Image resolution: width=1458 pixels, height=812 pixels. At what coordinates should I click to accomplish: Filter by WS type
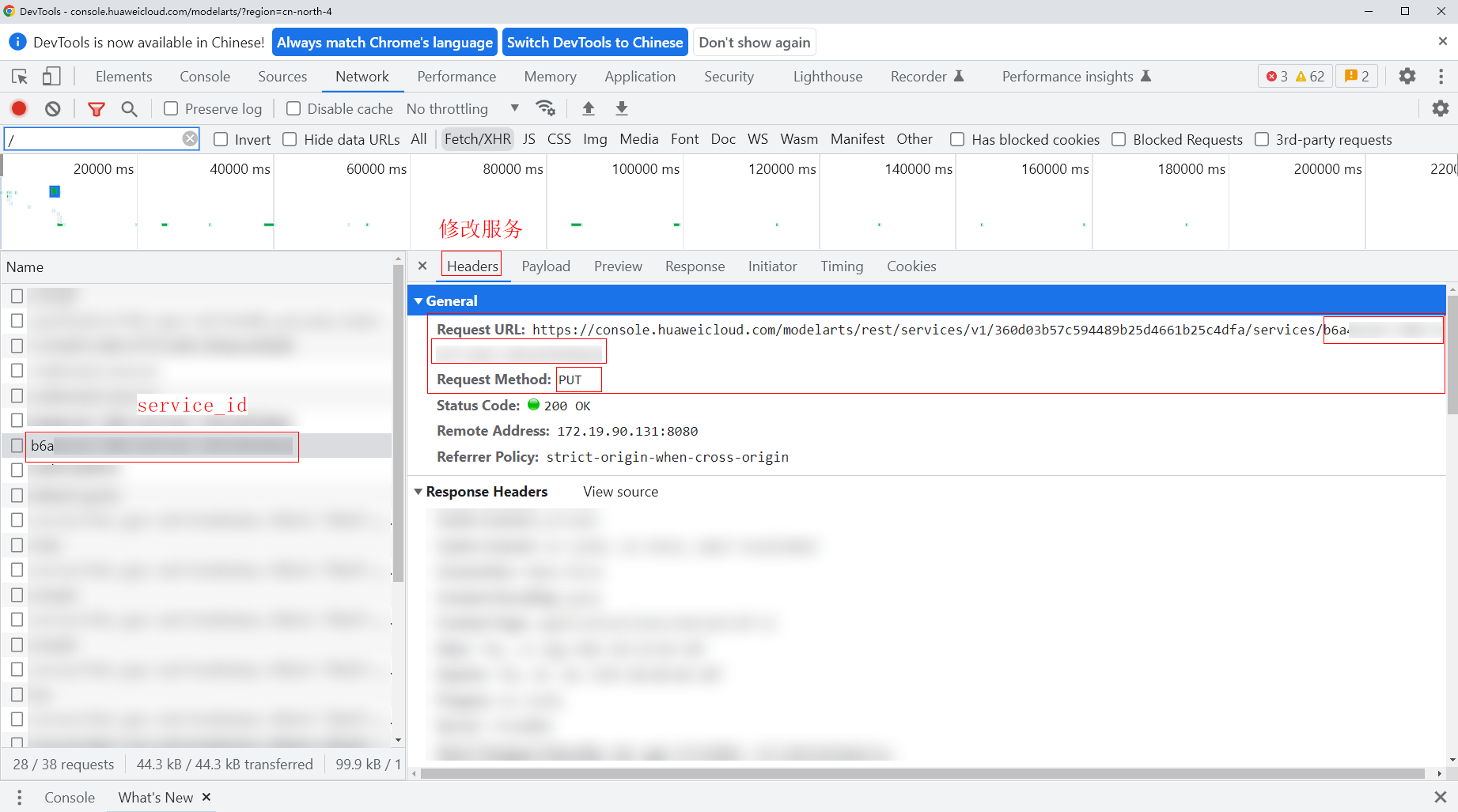click(x=758, y=139)
